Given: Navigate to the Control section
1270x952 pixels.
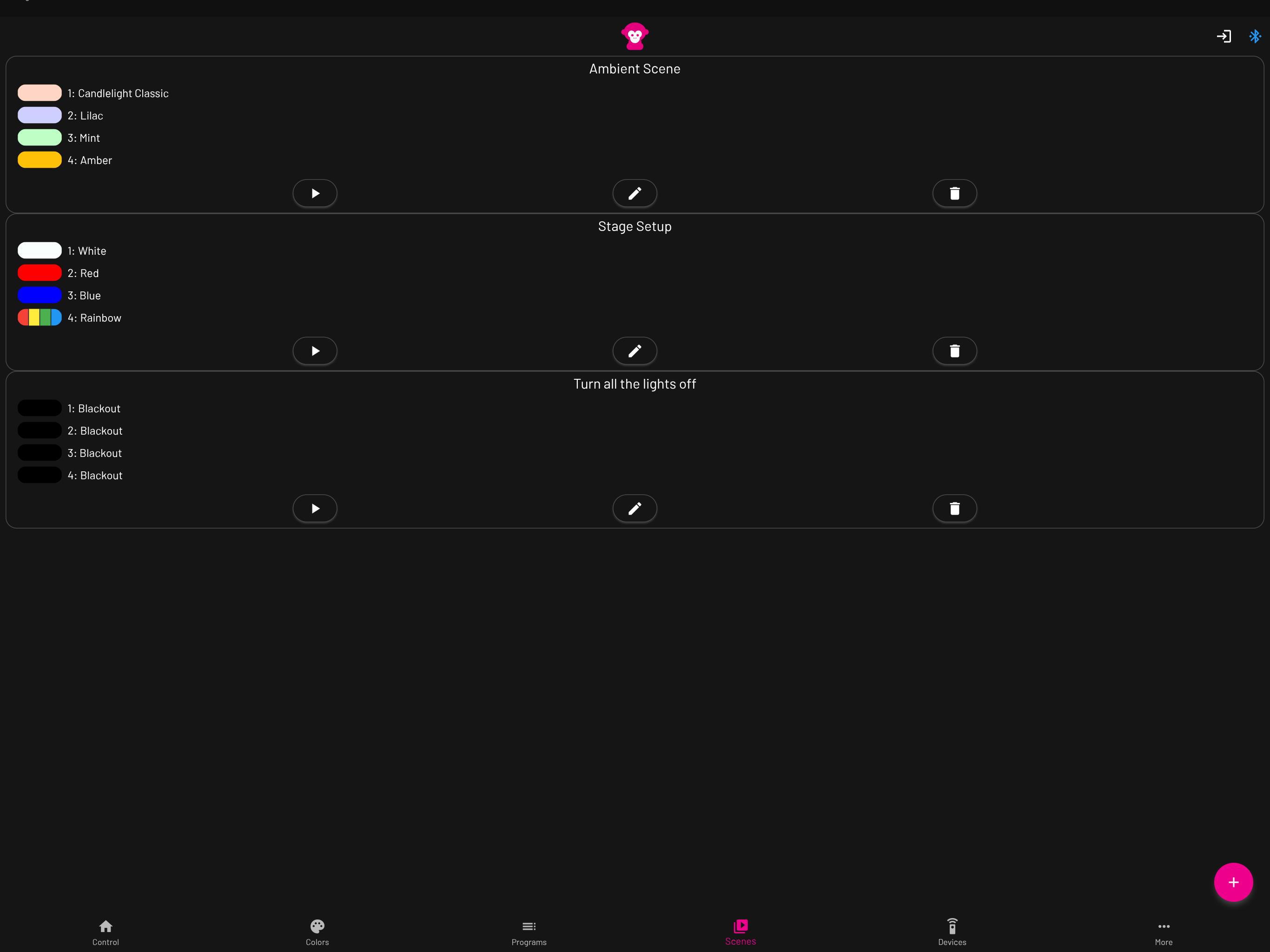Looking at the screenshot, I should point(105,930).
